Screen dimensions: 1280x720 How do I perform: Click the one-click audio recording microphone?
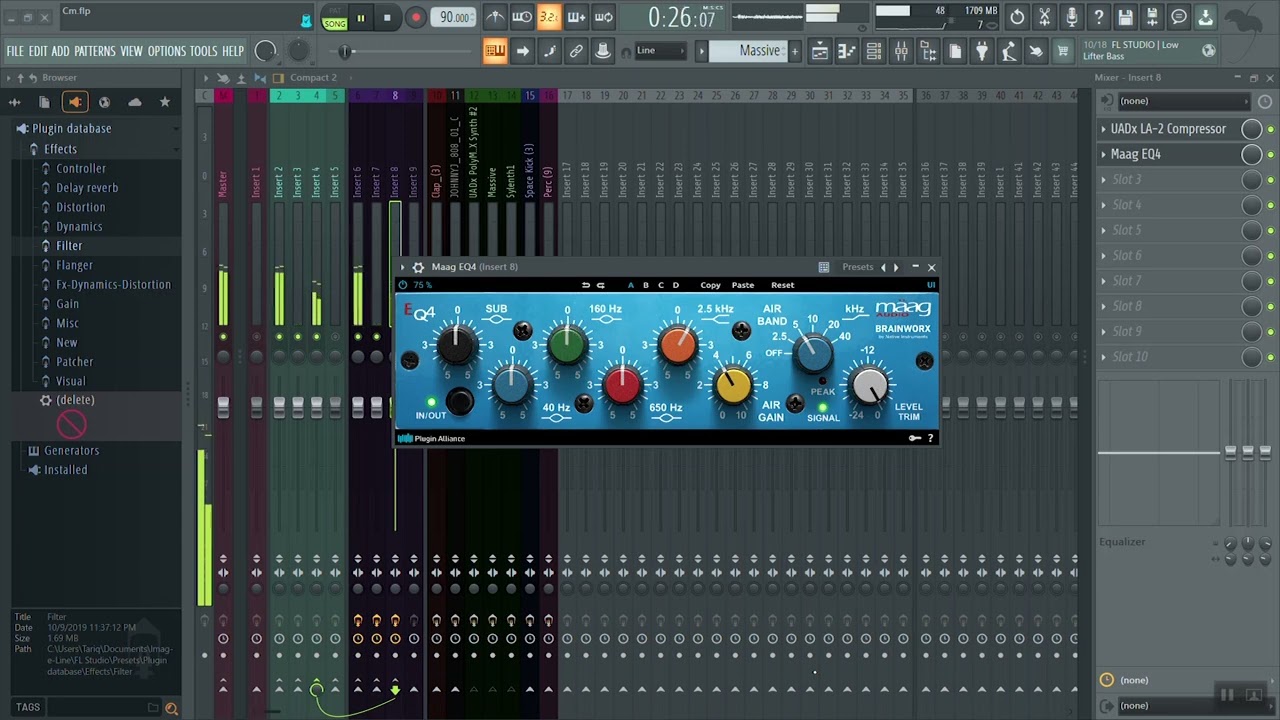click(1071, 17)
